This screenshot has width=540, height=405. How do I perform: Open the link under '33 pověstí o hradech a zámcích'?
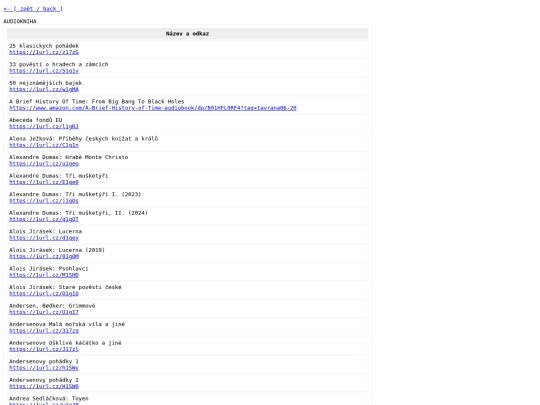click(44, 71)
